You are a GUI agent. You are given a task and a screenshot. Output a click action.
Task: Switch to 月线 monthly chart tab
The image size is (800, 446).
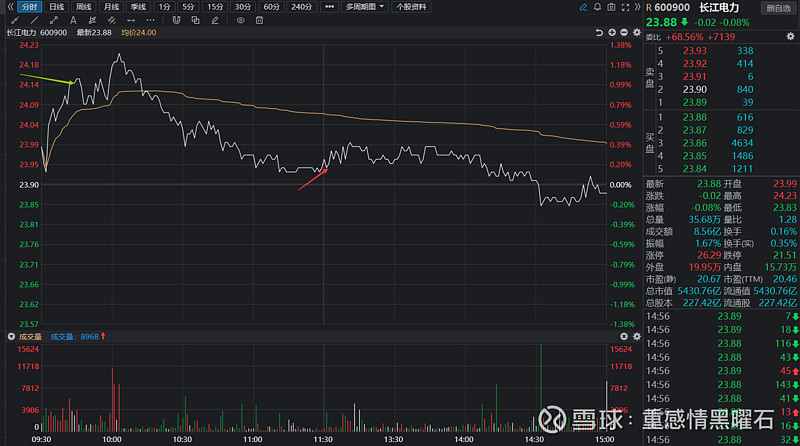111,7
